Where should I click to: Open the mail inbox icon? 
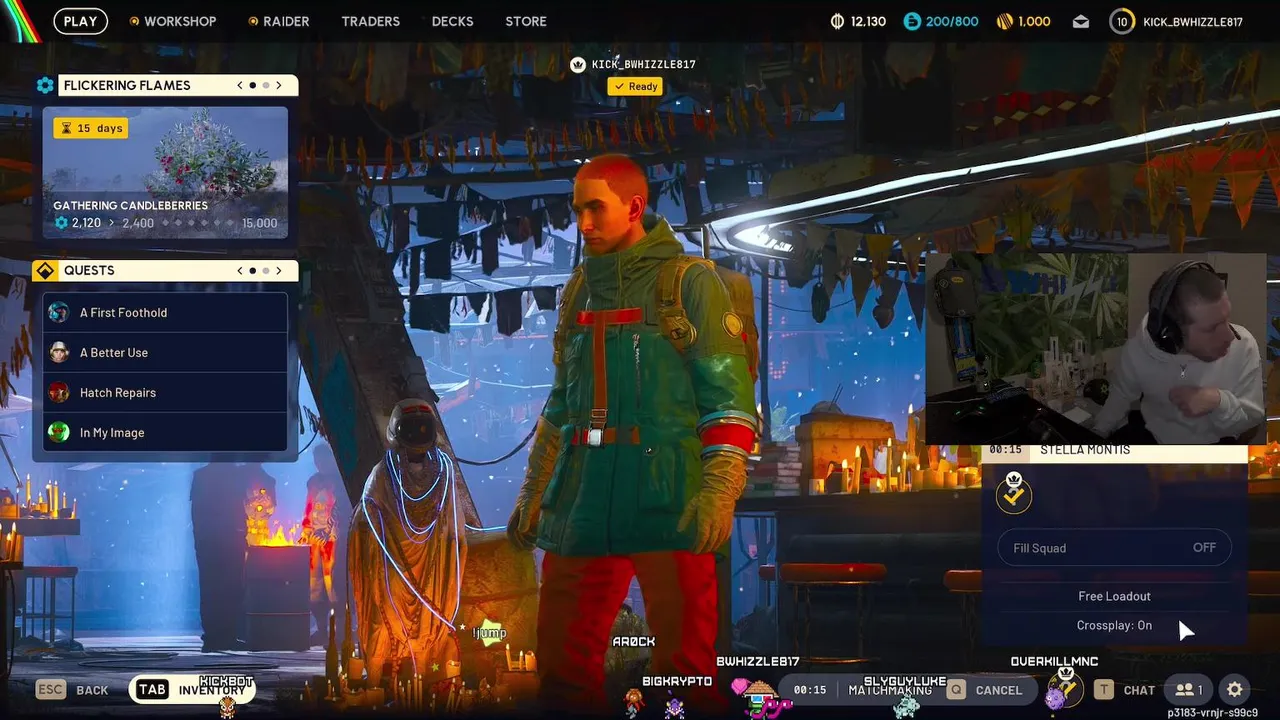(x=1081, y=21)
